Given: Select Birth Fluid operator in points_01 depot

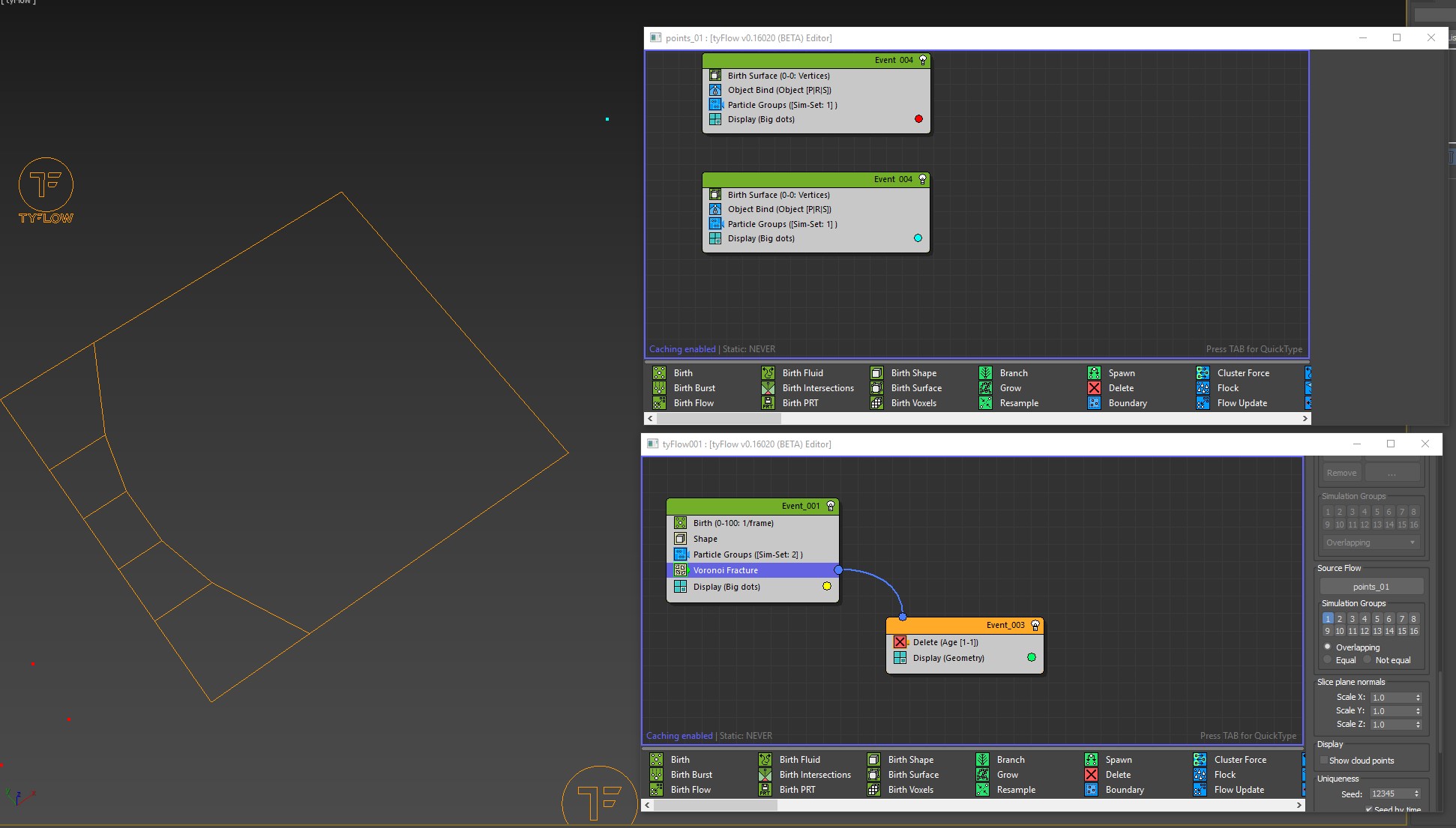Looking at the screenshot, I should click(792, 373).
